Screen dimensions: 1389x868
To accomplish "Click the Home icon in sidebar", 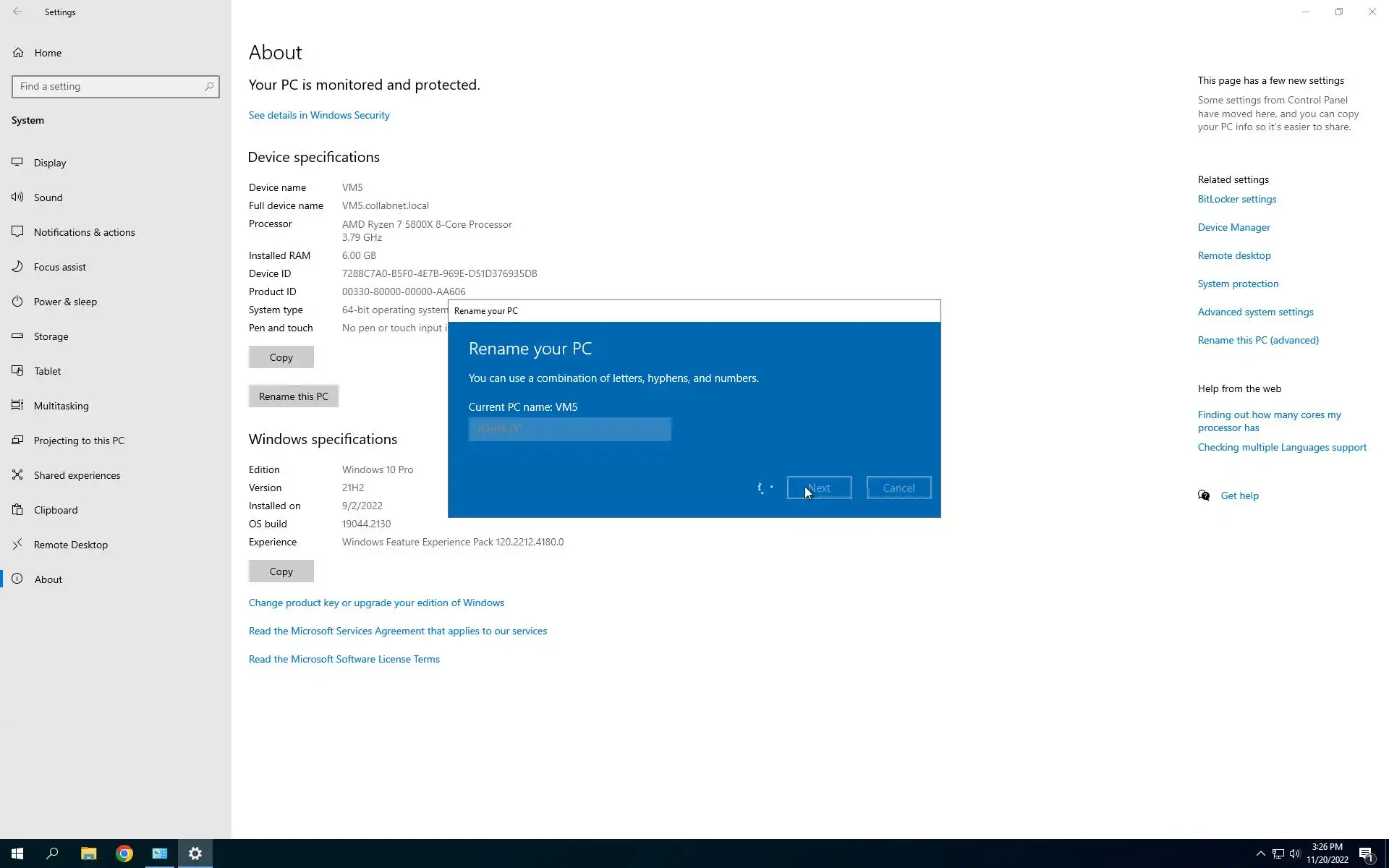I will 18,53.
